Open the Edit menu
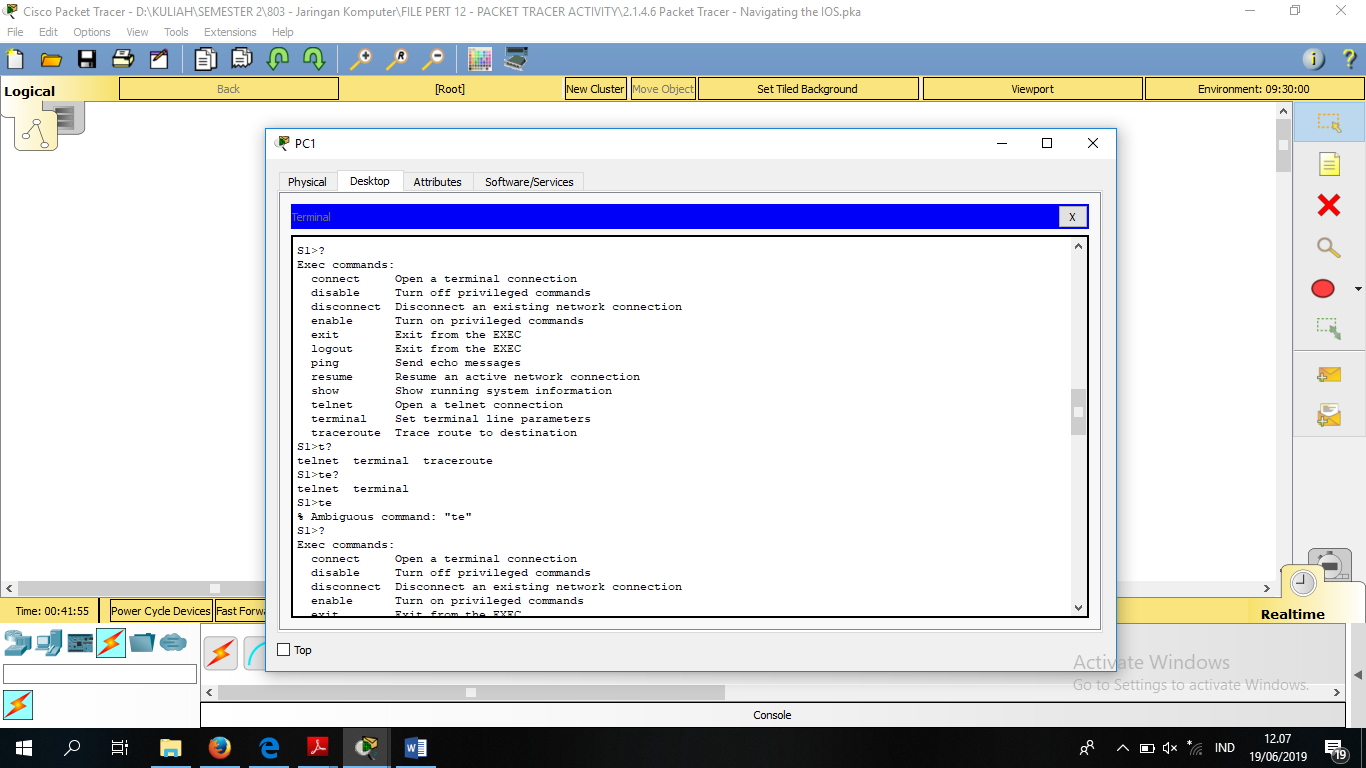 point(48,32)
